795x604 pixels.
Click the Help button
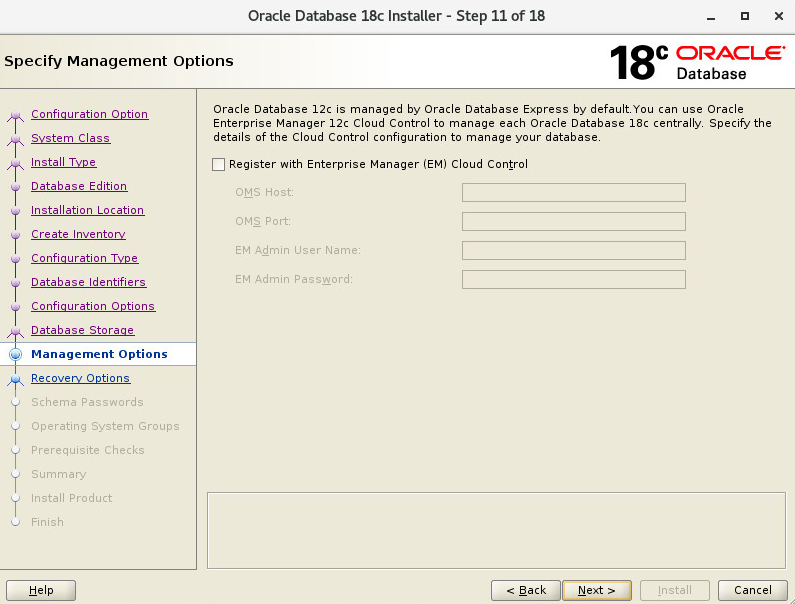tap(41, 590)
